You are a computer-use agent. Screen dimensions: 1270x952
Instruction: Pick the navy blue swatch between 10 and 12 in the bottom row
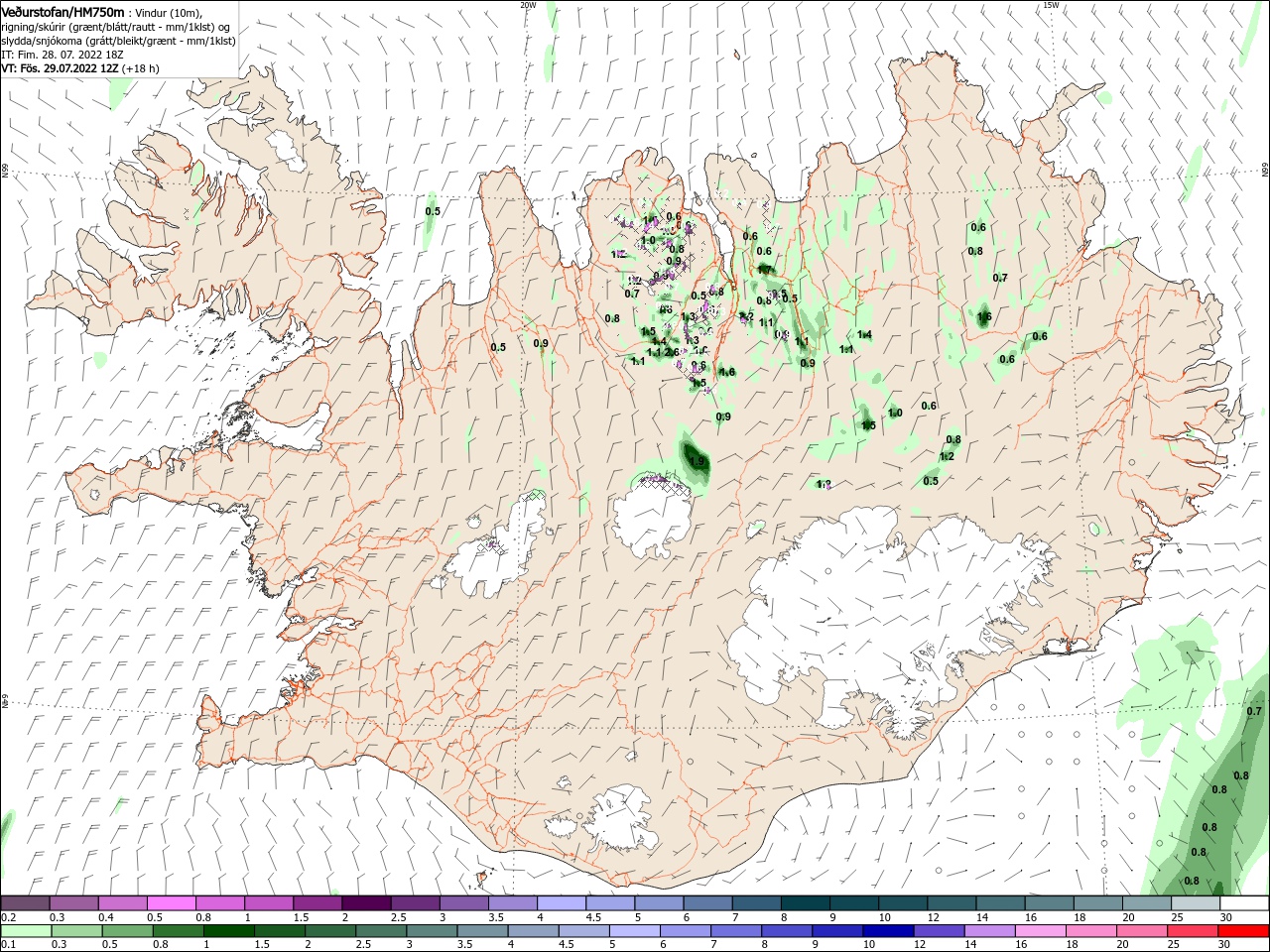point(886,931)
